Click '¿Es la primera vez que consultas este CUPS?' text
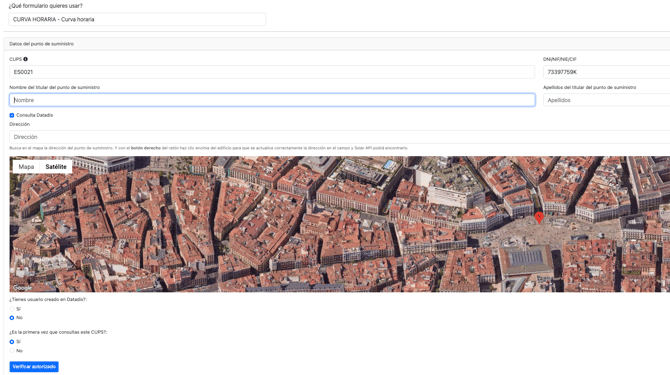Image resolution: width=670 pixels, height=375 pixels. (58, 332)
